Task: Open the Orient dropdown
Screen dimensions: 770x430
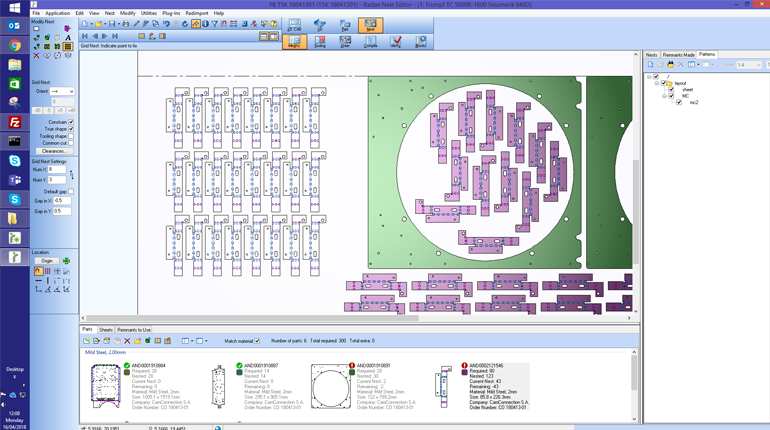Action: pyautogui.click(x=69, y=91)
